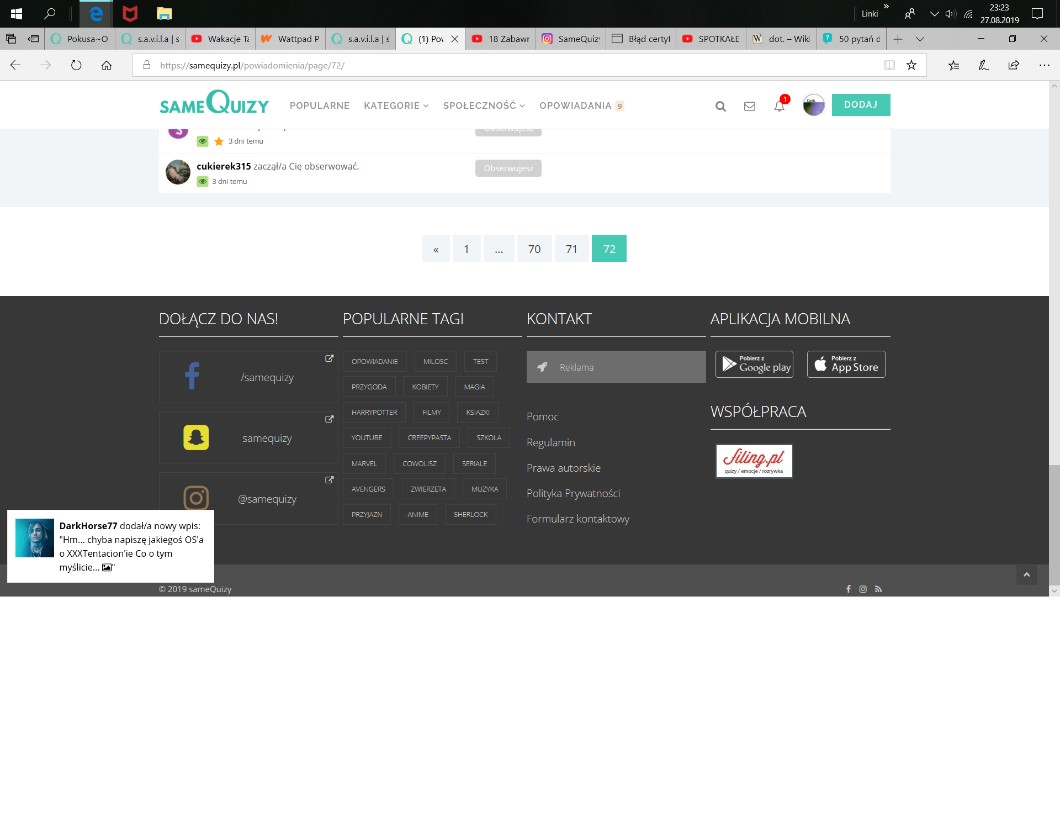
Task: Open the Regulamin footer link
Action: coord(551,442)
